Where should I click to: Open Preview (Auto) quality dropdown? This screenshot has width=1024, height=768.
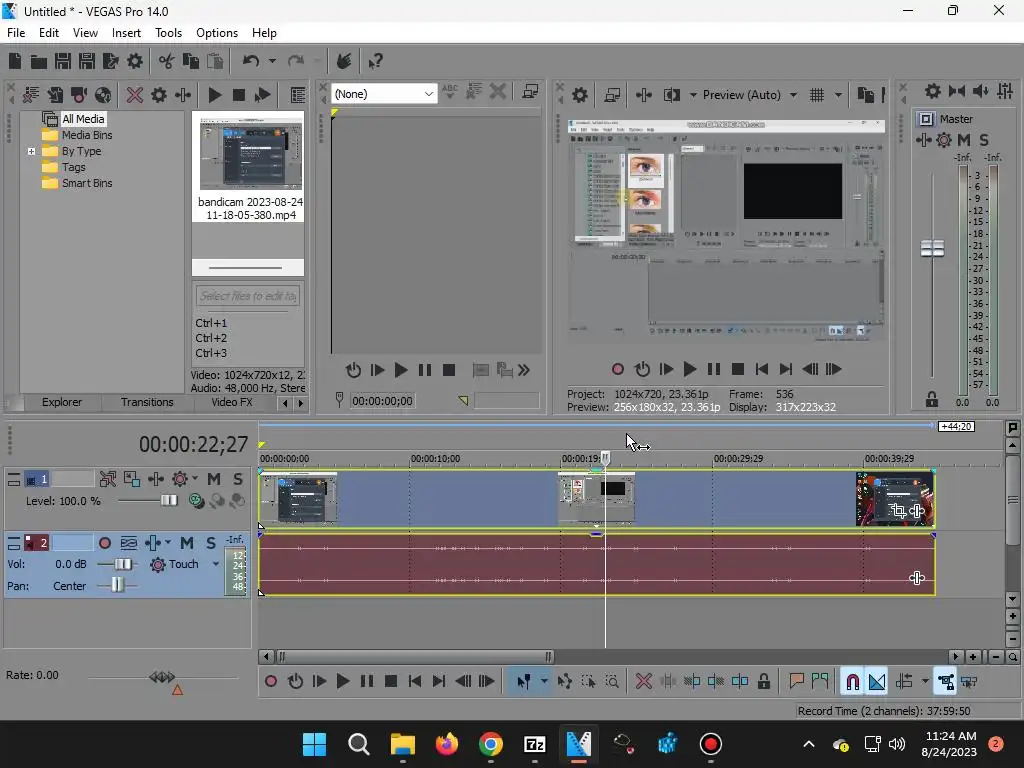pyautogui.click(x=793, y=95)
